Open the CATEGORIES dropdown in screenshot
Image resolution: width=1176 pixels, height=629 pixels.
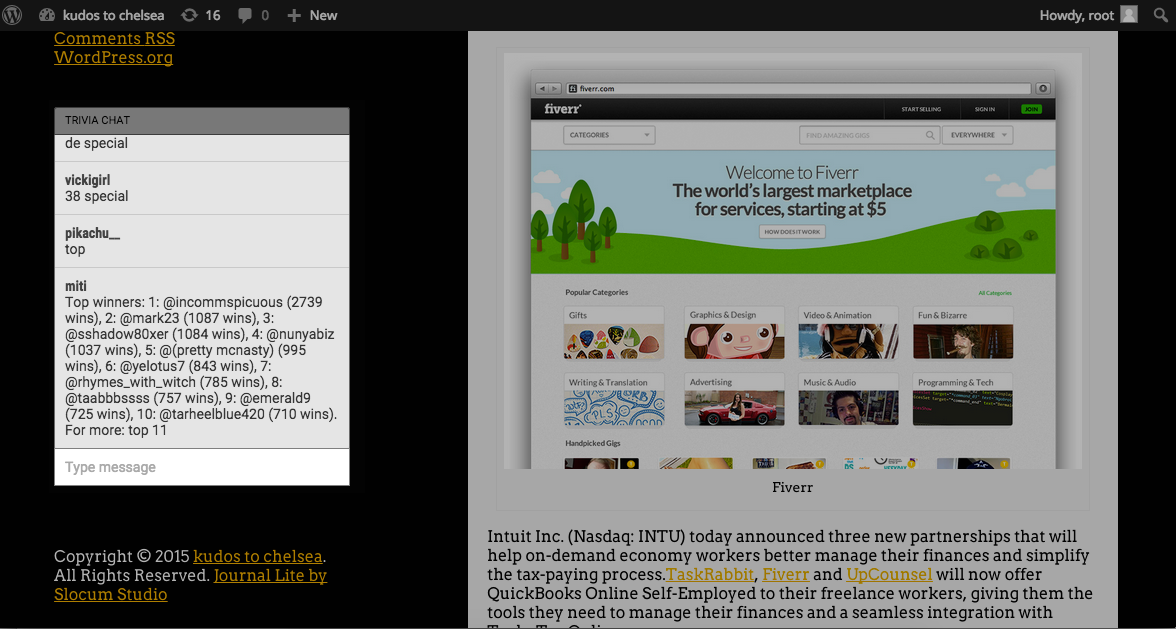[x=609, y=135]
